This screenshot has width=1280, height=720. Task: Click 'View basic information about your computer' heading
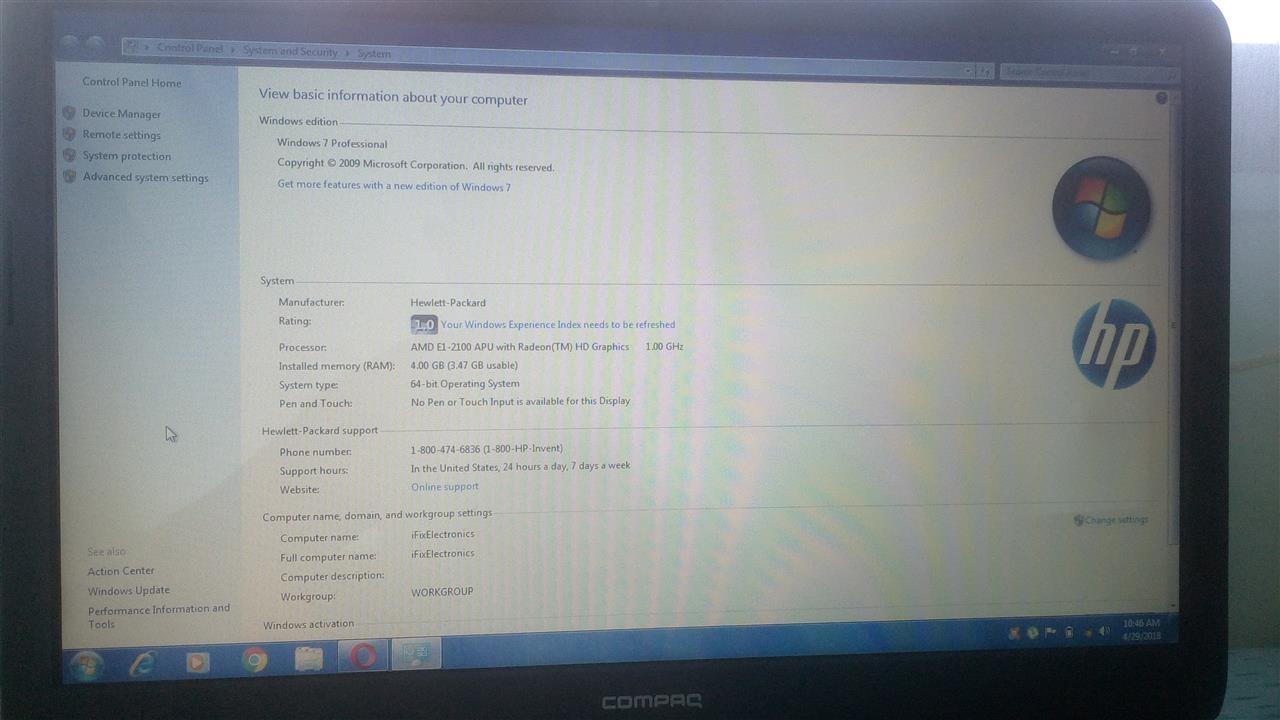click(x=393, y=98)
